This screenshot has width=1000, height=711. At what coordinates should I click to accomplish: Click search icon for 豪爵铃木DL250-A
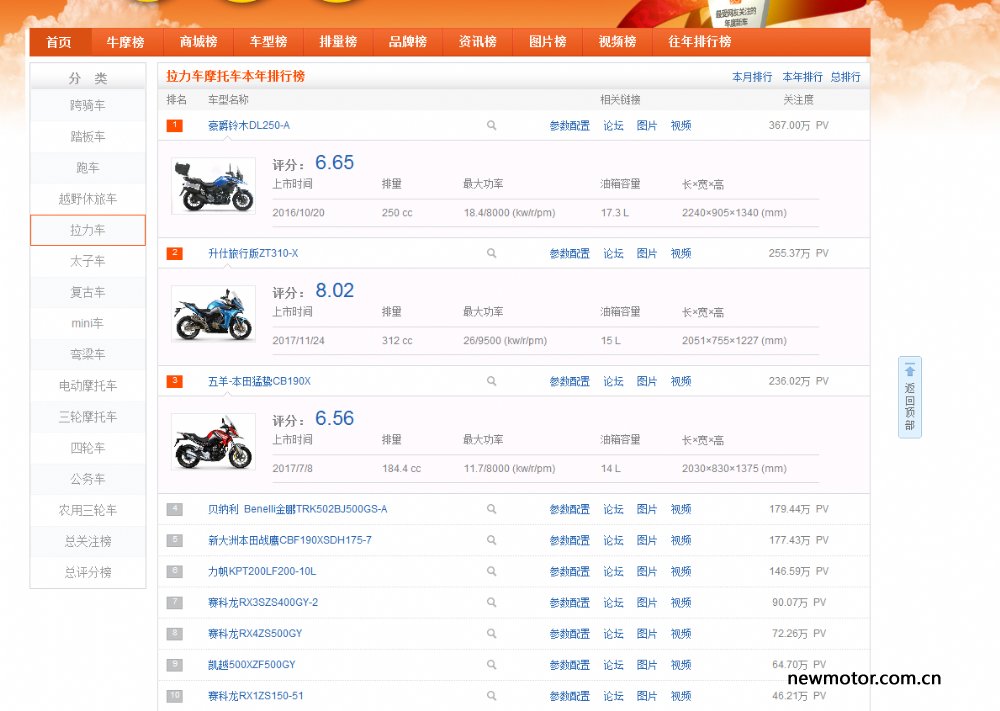[x=491, y=126]
